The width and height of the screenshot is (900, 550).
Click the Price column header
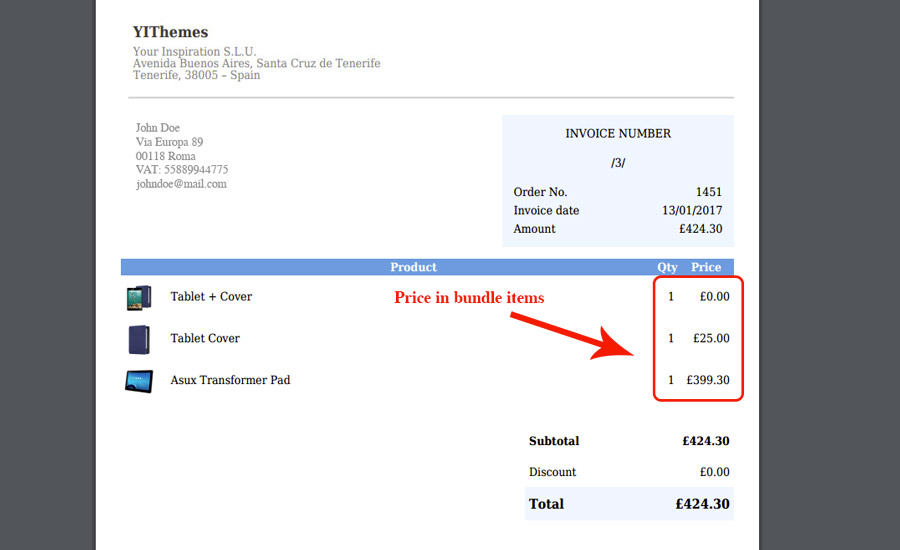(x=706, y=267)
